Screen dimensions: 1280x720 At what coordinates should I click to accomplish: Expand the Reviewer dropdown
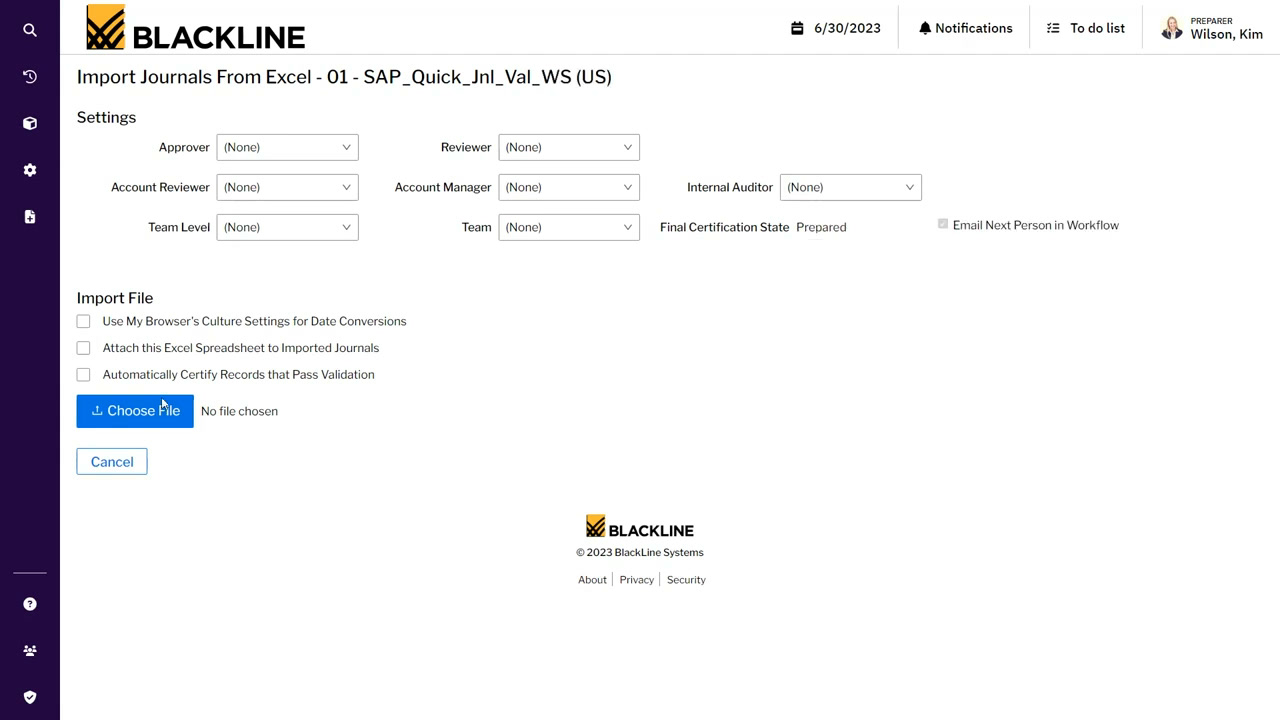[x=569, y=147]
